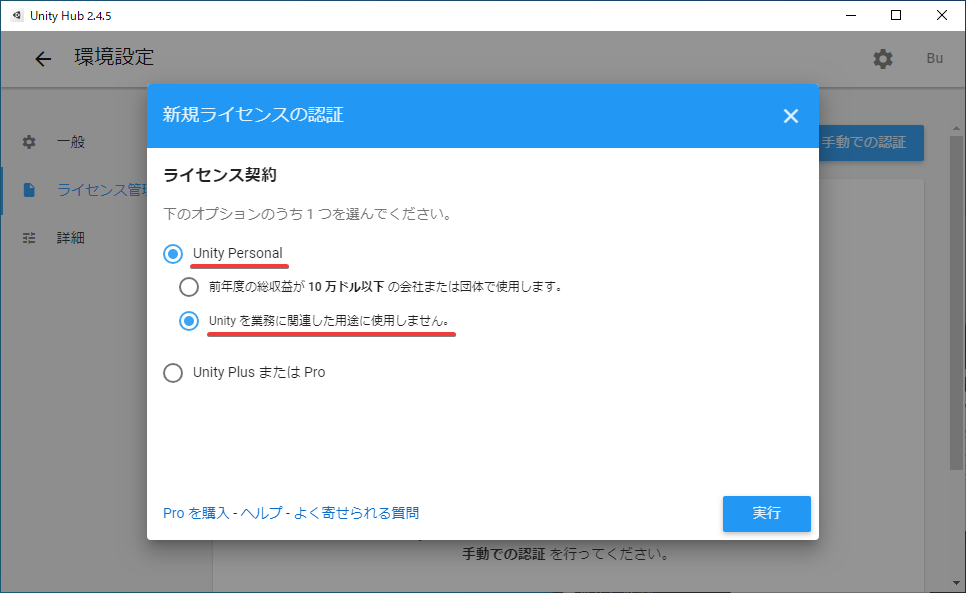Screen dimensions: 966x593
Task: Close the 新規ライセンスの認証 dialog
Action: point(791,115)
